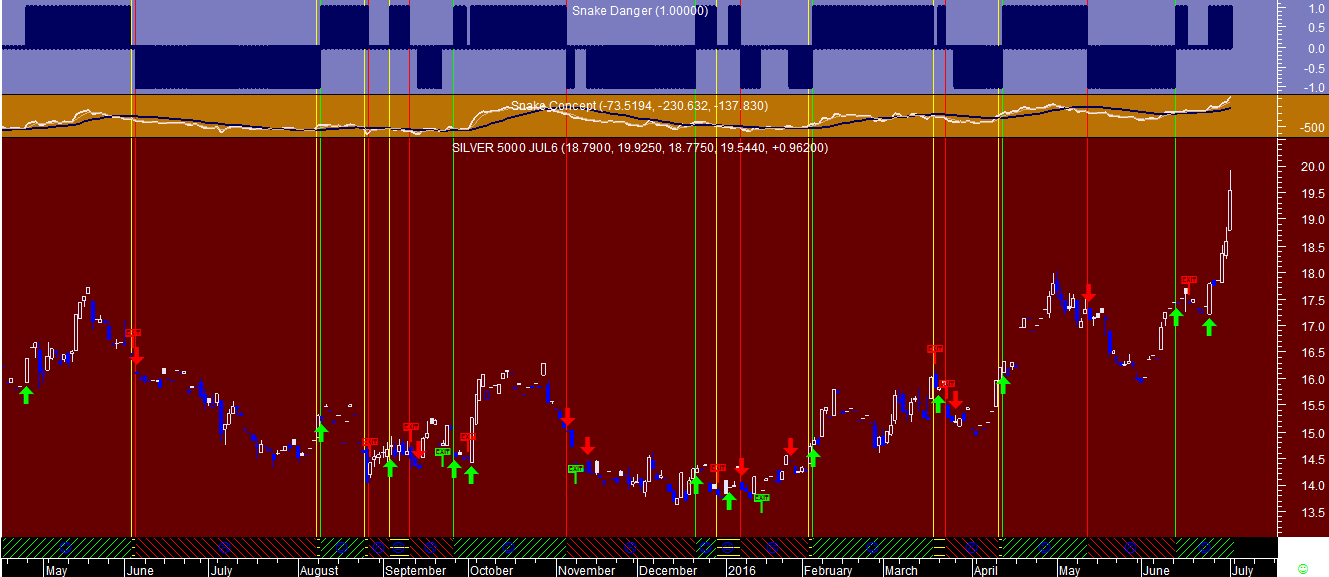Click the October label on time axis
This screenshot has width=1329, height=577.
[x=492, y=571]
